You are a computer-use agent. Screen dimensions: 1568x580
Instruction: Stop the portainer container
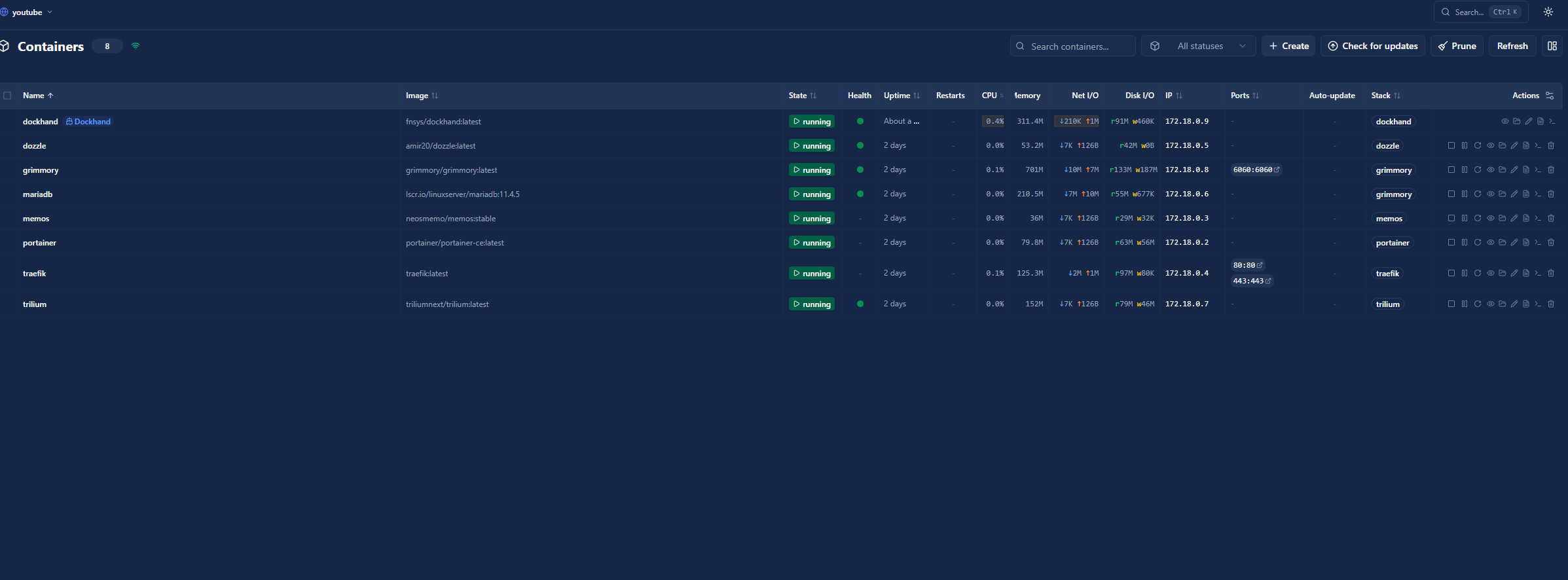[1451, 242]
